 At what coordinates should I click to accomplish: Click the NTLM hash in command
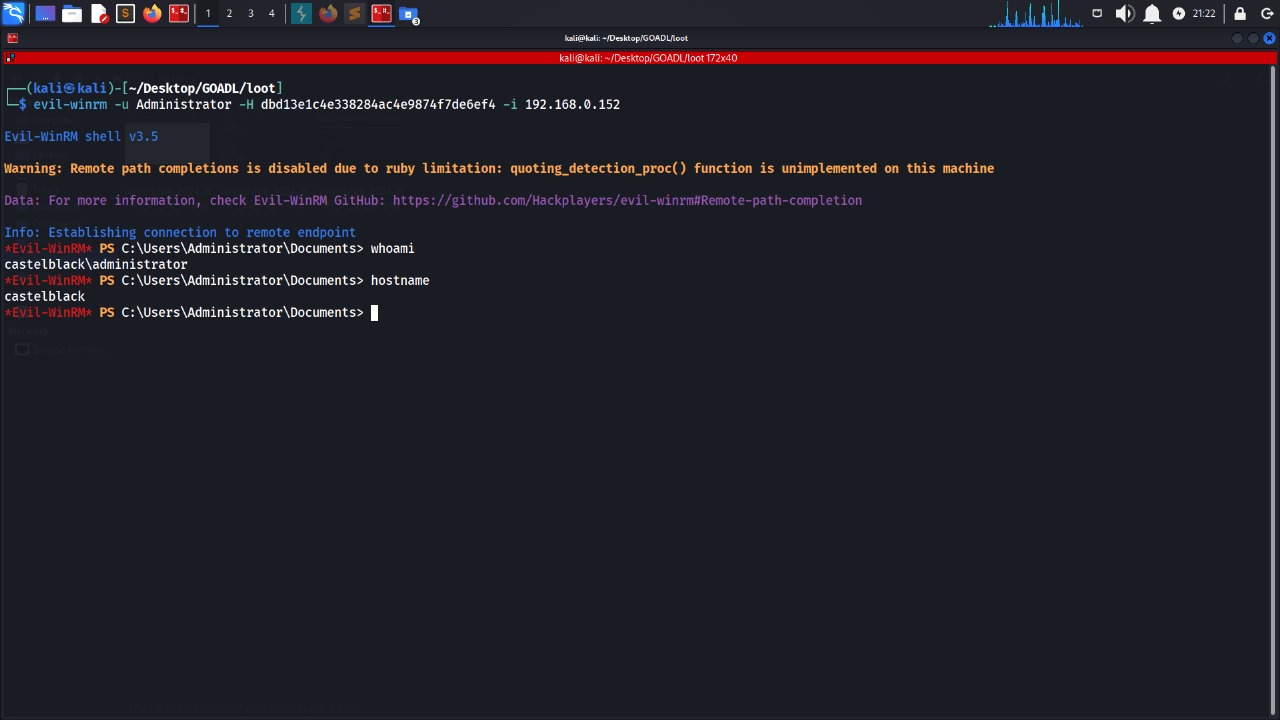(x=378, y=104)
